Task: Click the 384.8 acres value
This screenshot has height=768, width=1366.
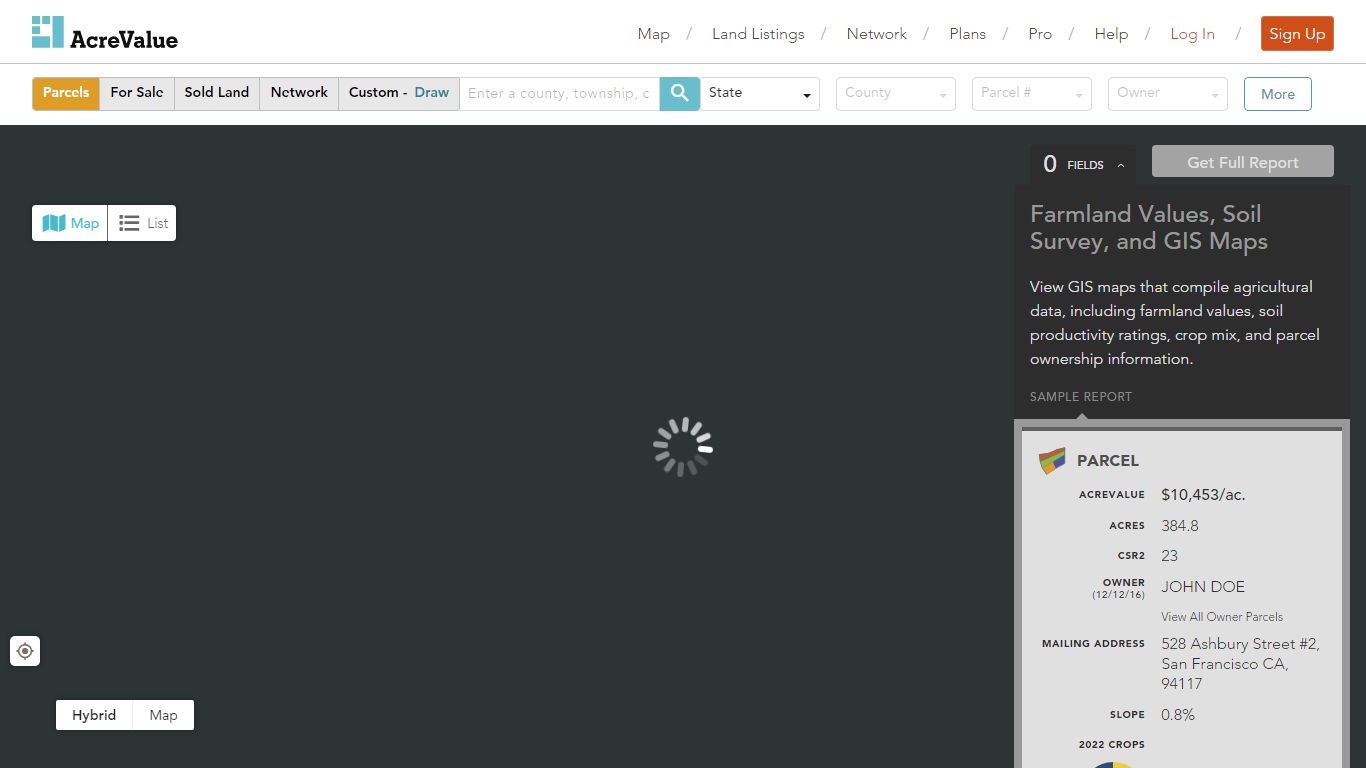Action: point(1180,526)
